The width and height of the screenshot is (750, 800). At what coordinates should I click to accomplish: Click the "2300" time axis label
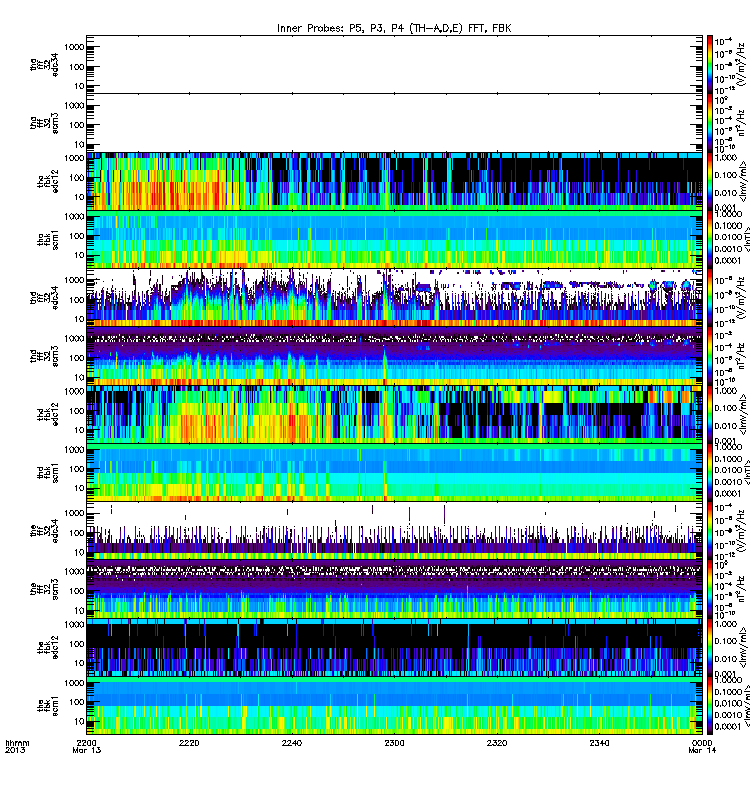[x=394, y=743]
